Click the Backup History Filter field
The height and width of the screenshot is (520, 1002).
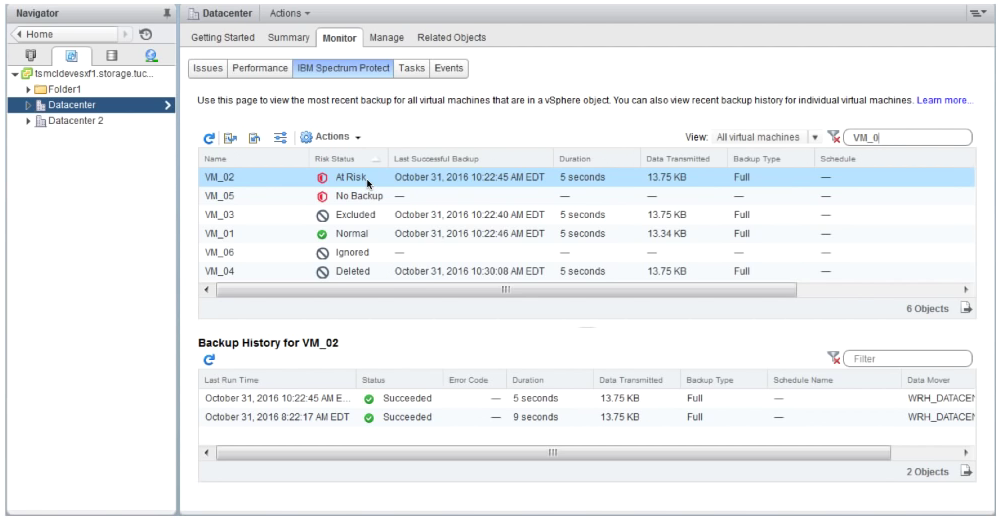[907, 359]
